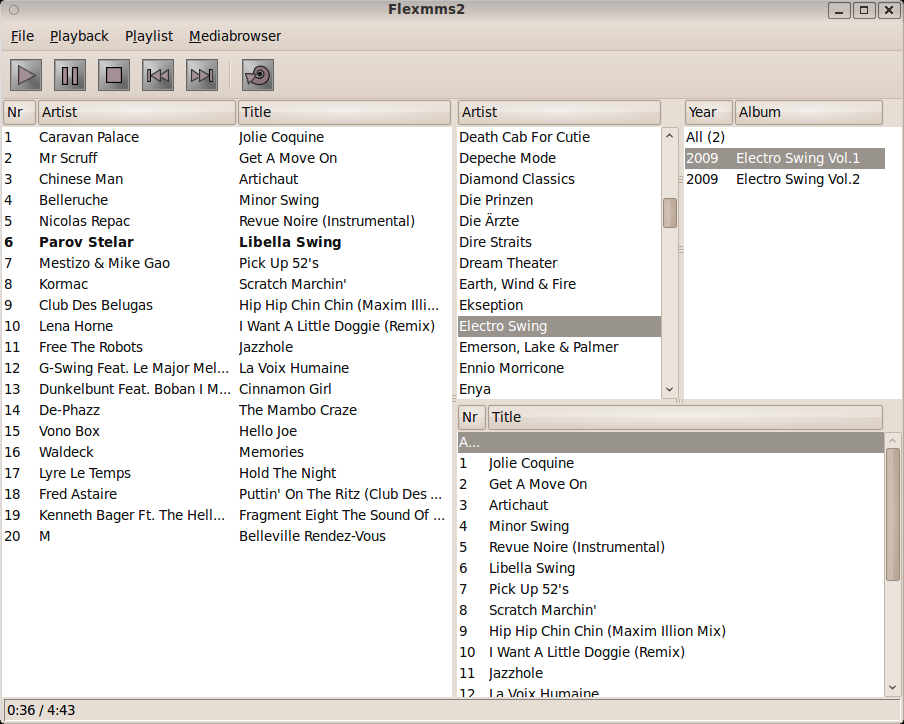This screenshot has height=724, width=904.
Task: Pause the current track
Action: tap(70, 75)
